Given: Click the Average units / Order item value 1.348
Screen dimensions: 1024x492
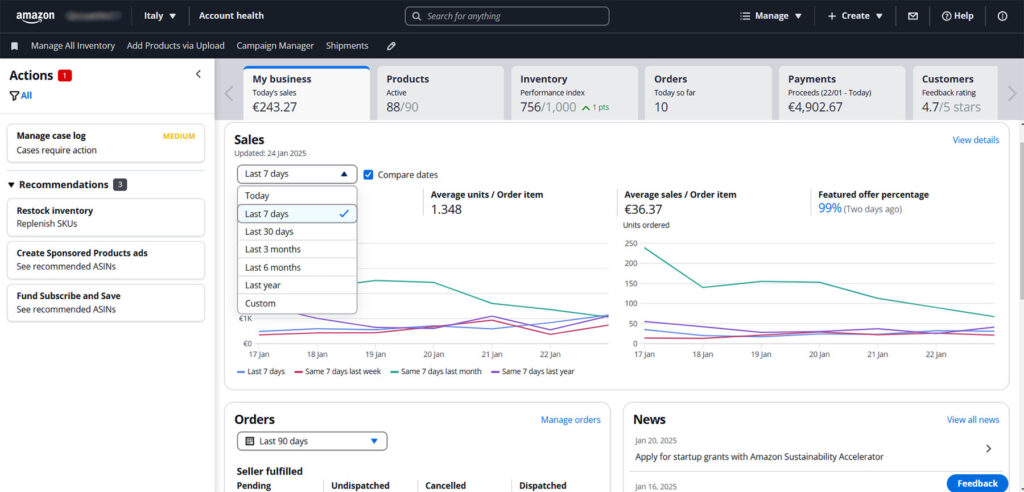Looking at the screenshot, I should (x=446, y=209).
